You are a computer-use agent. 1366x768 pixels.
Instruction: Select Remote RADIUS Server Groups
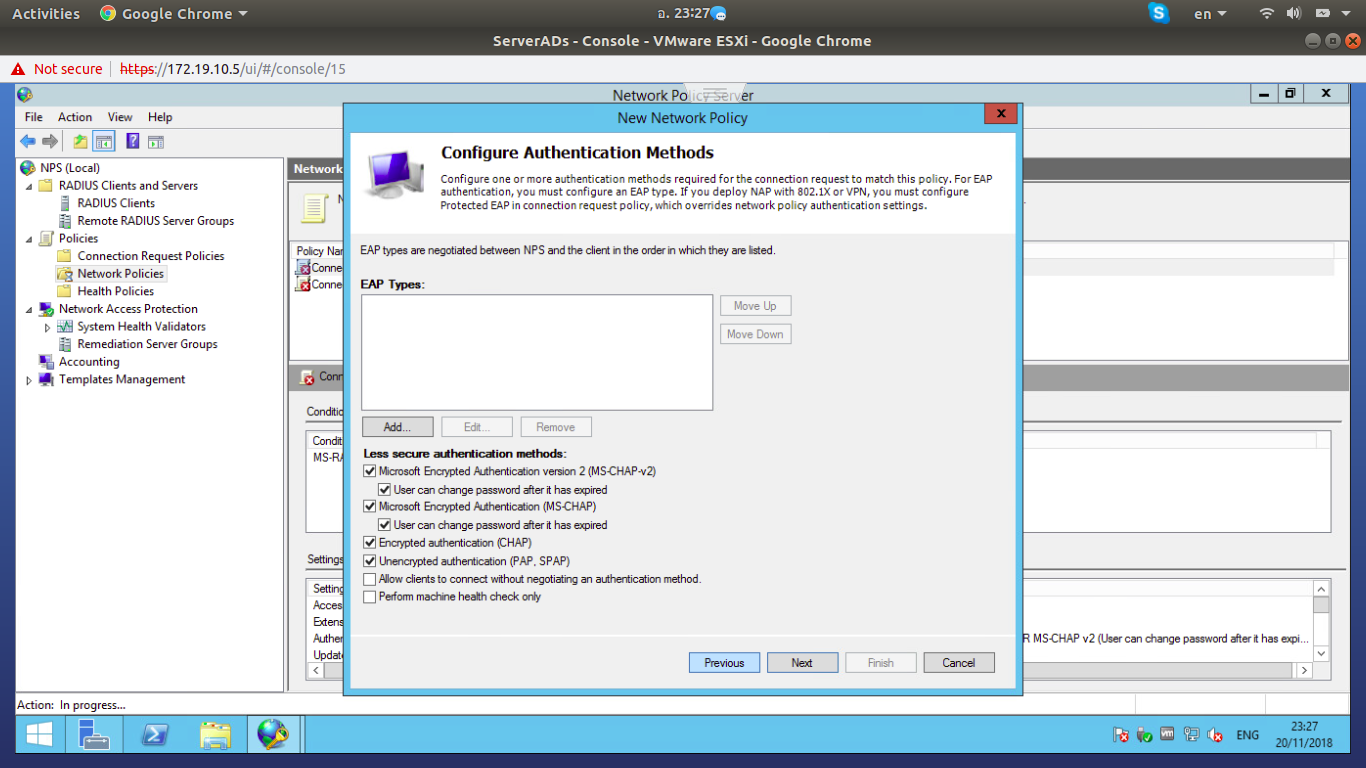156,221
